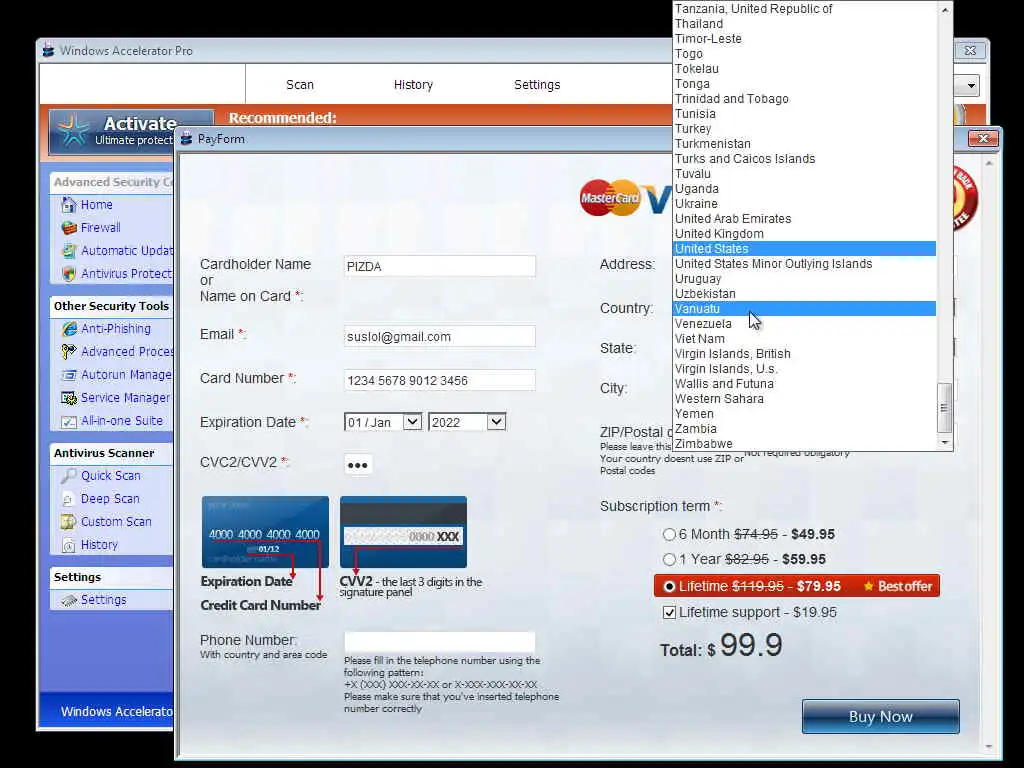Select Uganda in the country list
This screenshot has height=768, width=1024.
[804, 189]
